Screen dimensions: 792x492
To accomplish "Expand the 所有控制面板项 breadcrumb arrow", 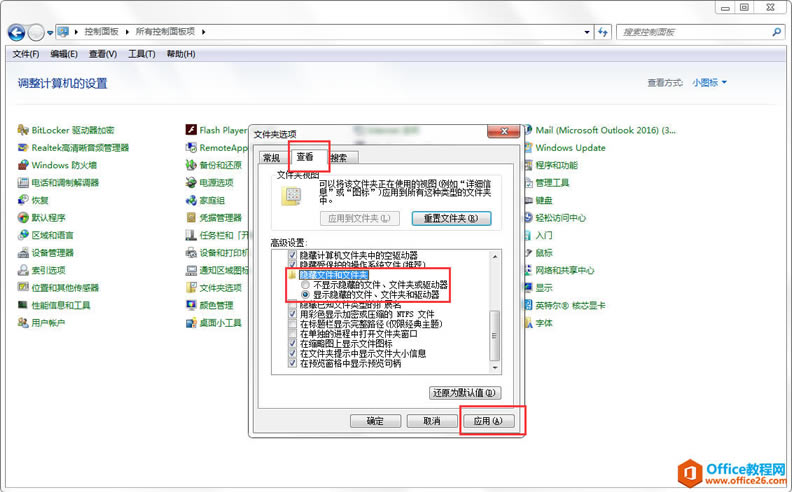I will pyautogui.click(x=203, y=32).
